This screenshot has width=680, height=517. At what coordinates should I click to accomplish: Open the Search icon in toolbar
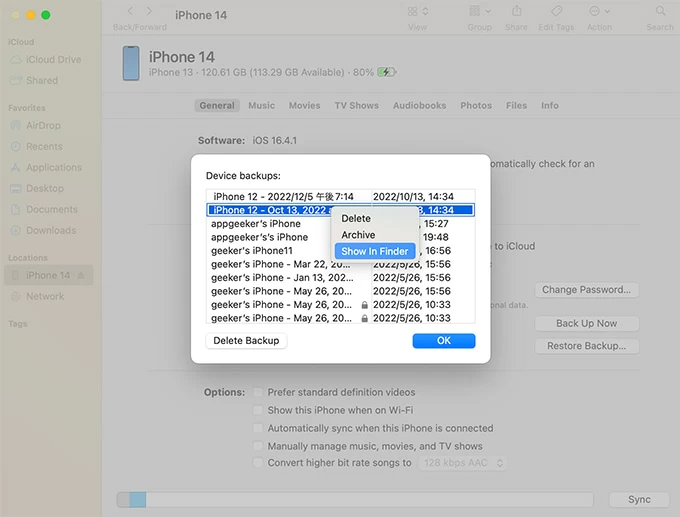pos(660,11)
